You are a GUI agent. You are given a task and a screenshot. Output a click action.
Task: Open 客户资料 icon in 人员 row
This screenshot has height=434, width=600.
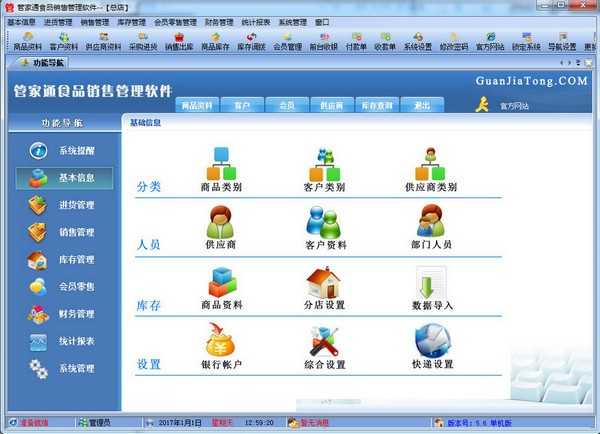(x=323, y=222)
